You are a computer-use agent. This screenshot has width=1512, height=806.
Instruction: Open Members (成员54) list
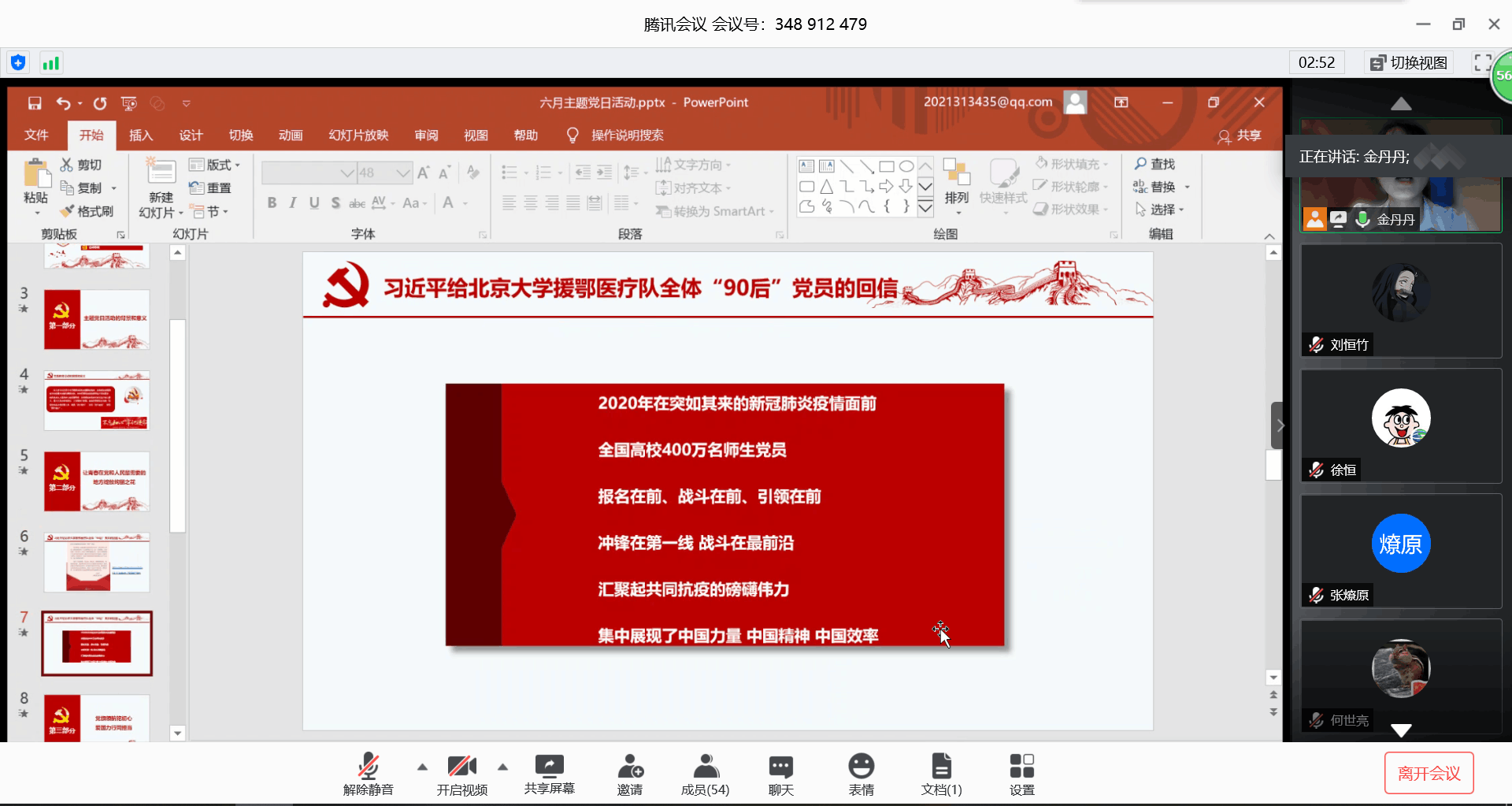(705, 774)
